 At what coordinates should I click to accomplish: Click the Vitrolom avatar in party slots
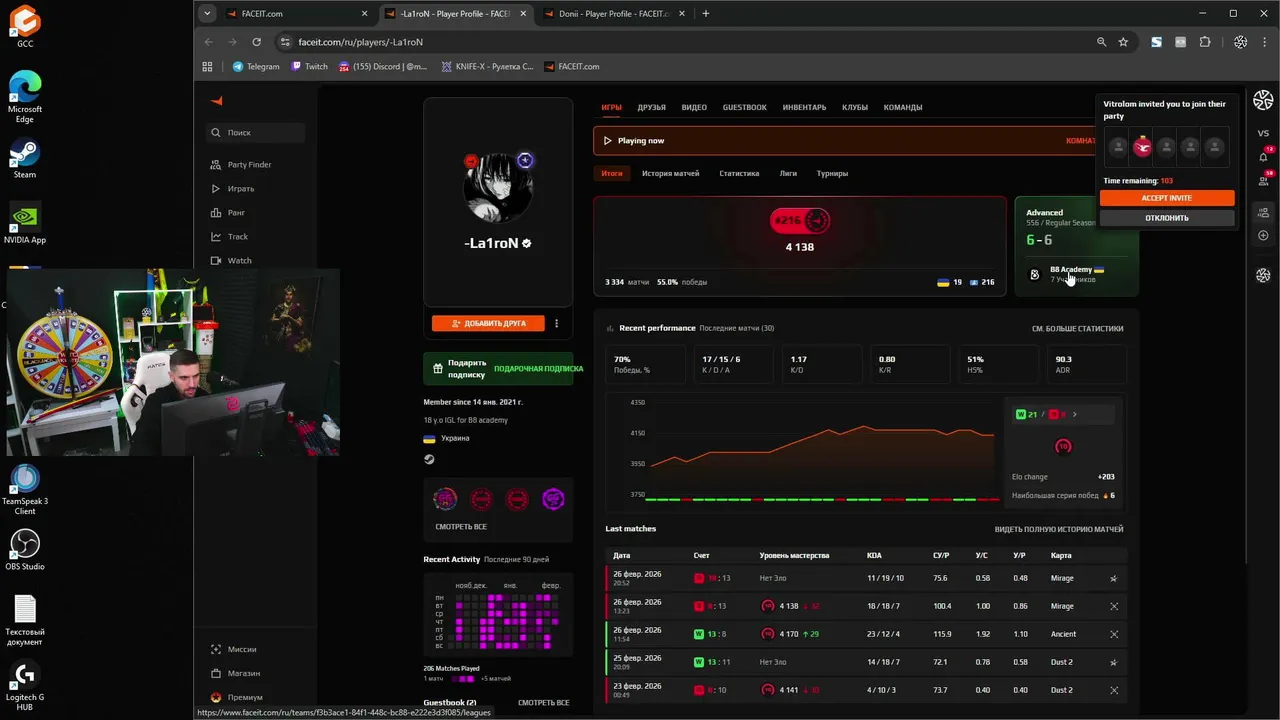(1142, 147)
